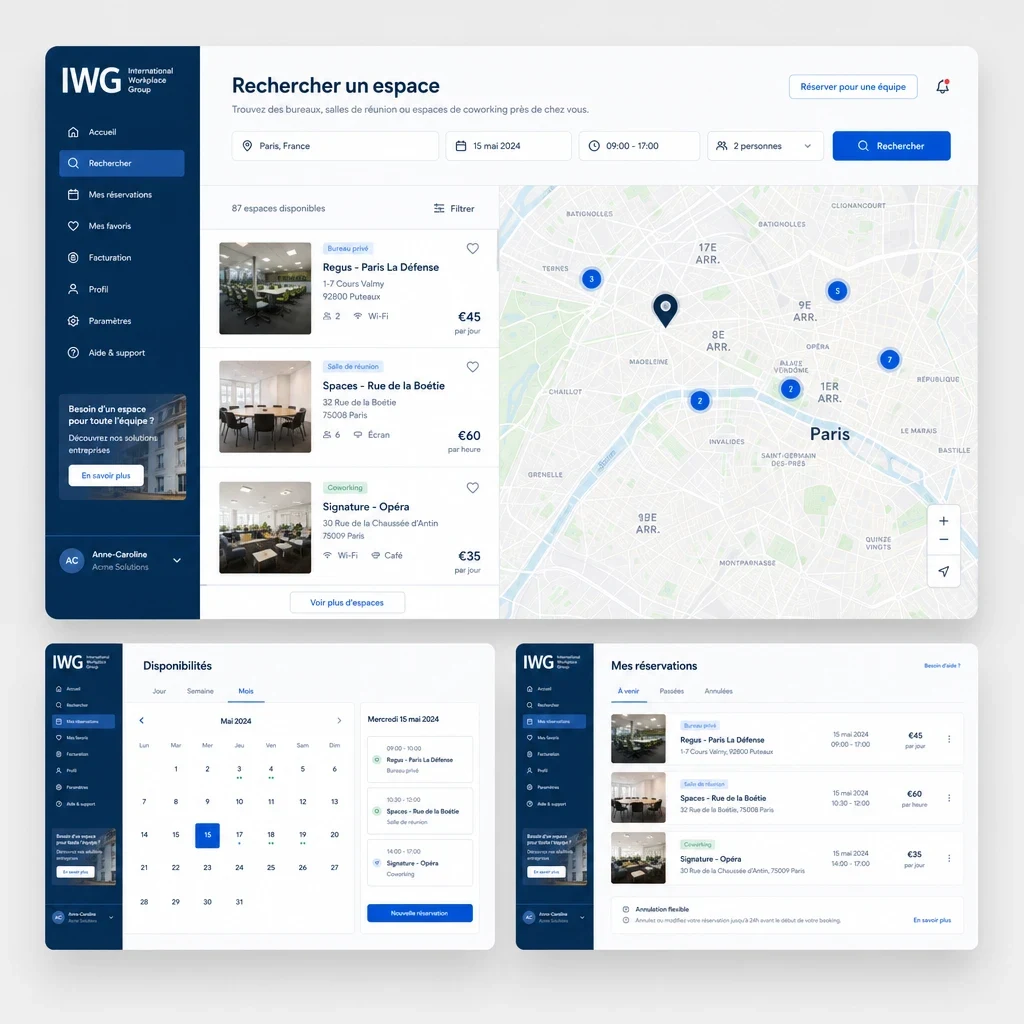Select Mois tab in Disponibilités
The width and height of the screenshot is (1024, 1024).
click(246, 691)
